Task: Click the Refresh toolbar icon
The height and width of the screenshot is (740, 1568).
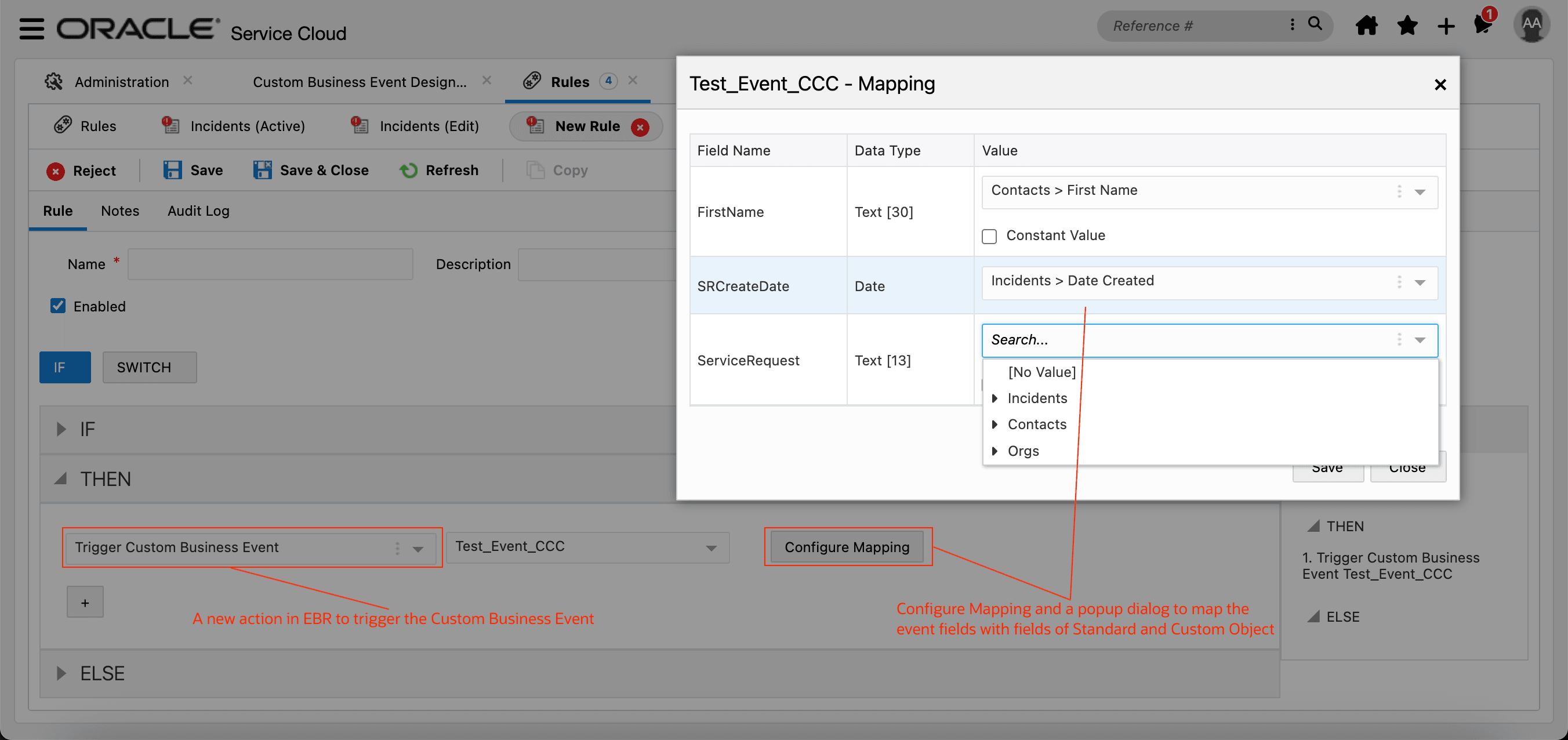Action: [x=408, y=171]
